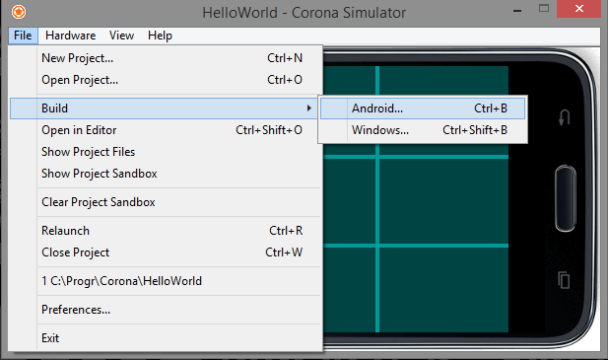Open the Help menu
608x360 pixels.
[x=160, y=36]
